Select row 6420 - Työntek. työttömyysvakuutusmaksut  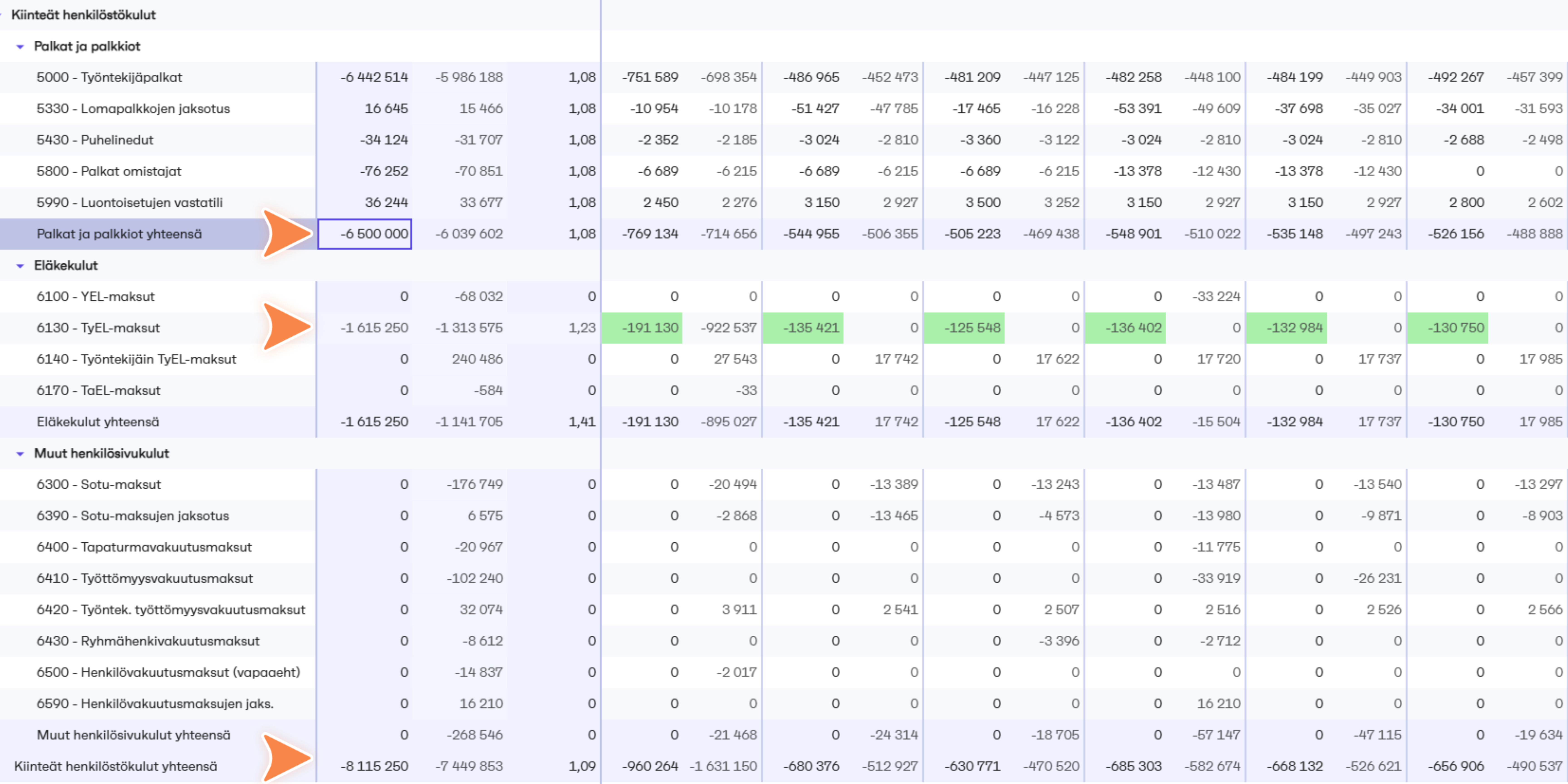(784, 610)
